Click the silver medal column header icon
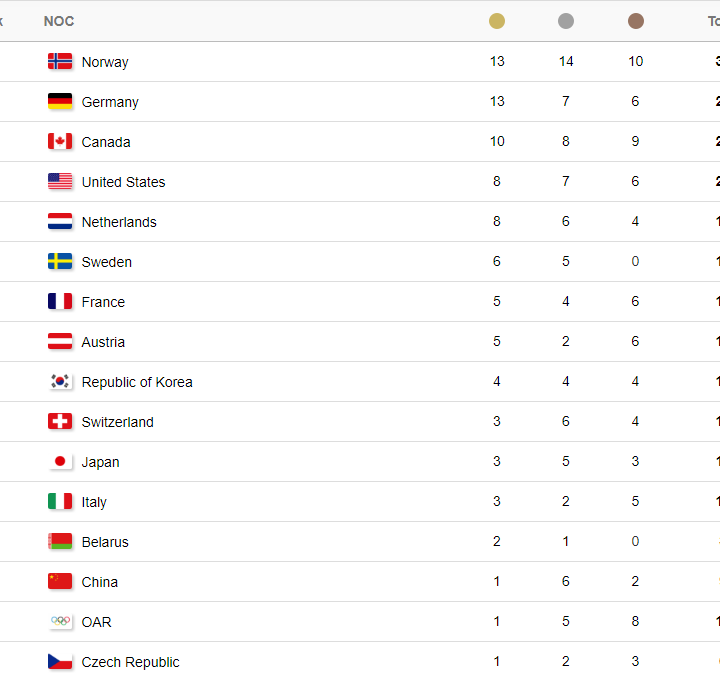 click(566, 21)
